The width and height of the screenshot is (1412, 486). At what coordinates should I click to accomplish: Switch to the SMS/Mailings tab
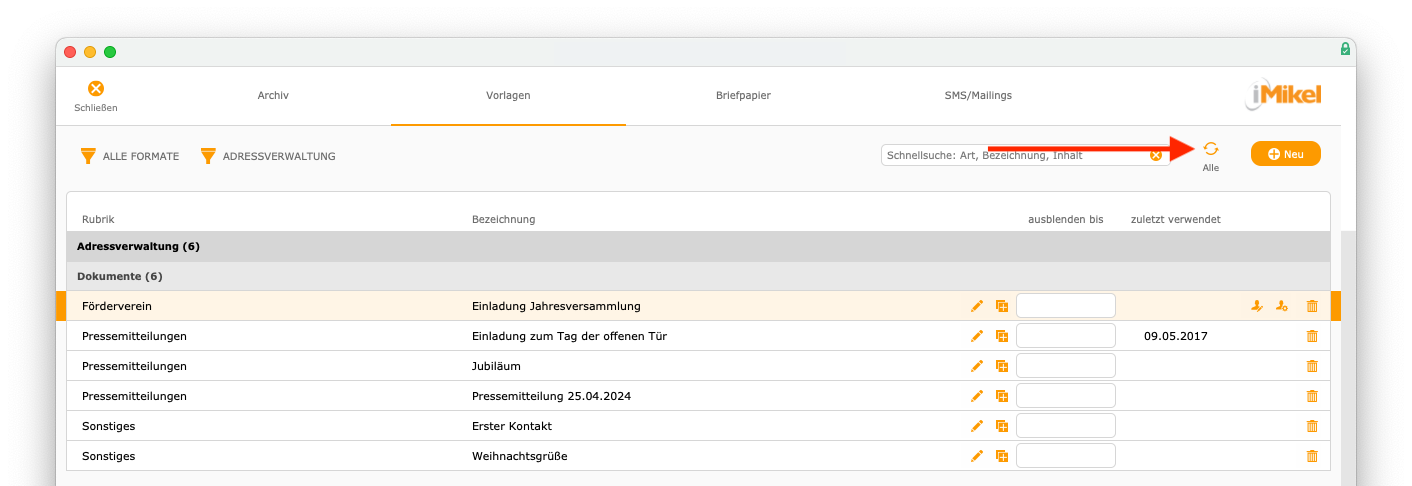978,96
